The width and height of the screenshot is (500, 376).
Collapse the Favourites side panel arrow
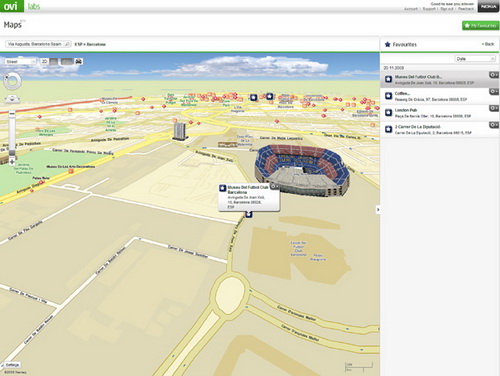378,209
